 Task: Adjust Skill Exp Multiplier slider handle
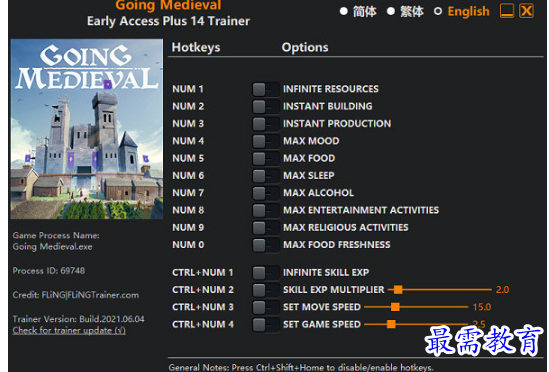coord(398,290)
